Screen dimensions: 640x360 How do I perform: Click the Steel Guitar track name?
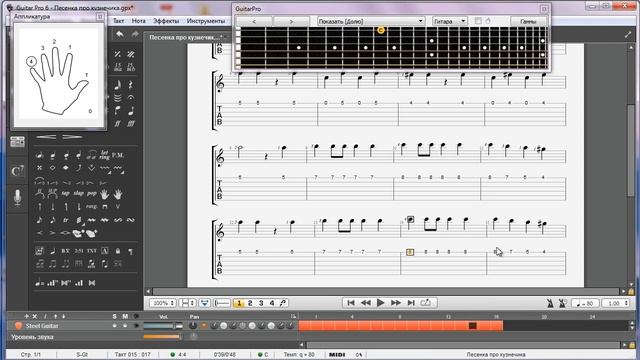(42, 326)
